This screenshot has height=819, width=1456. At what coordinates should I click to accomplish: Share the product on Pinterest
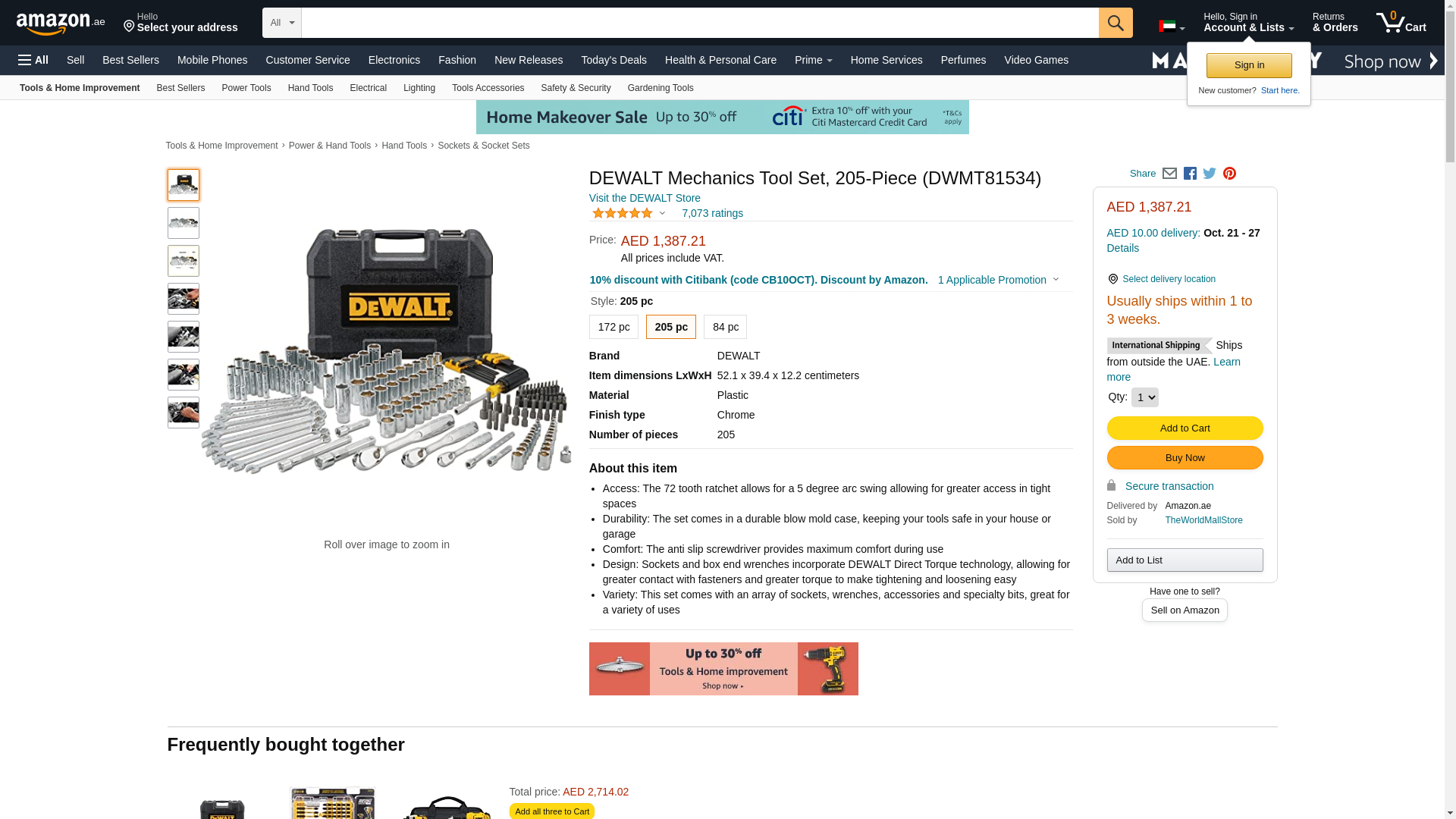coord(1229,174)
